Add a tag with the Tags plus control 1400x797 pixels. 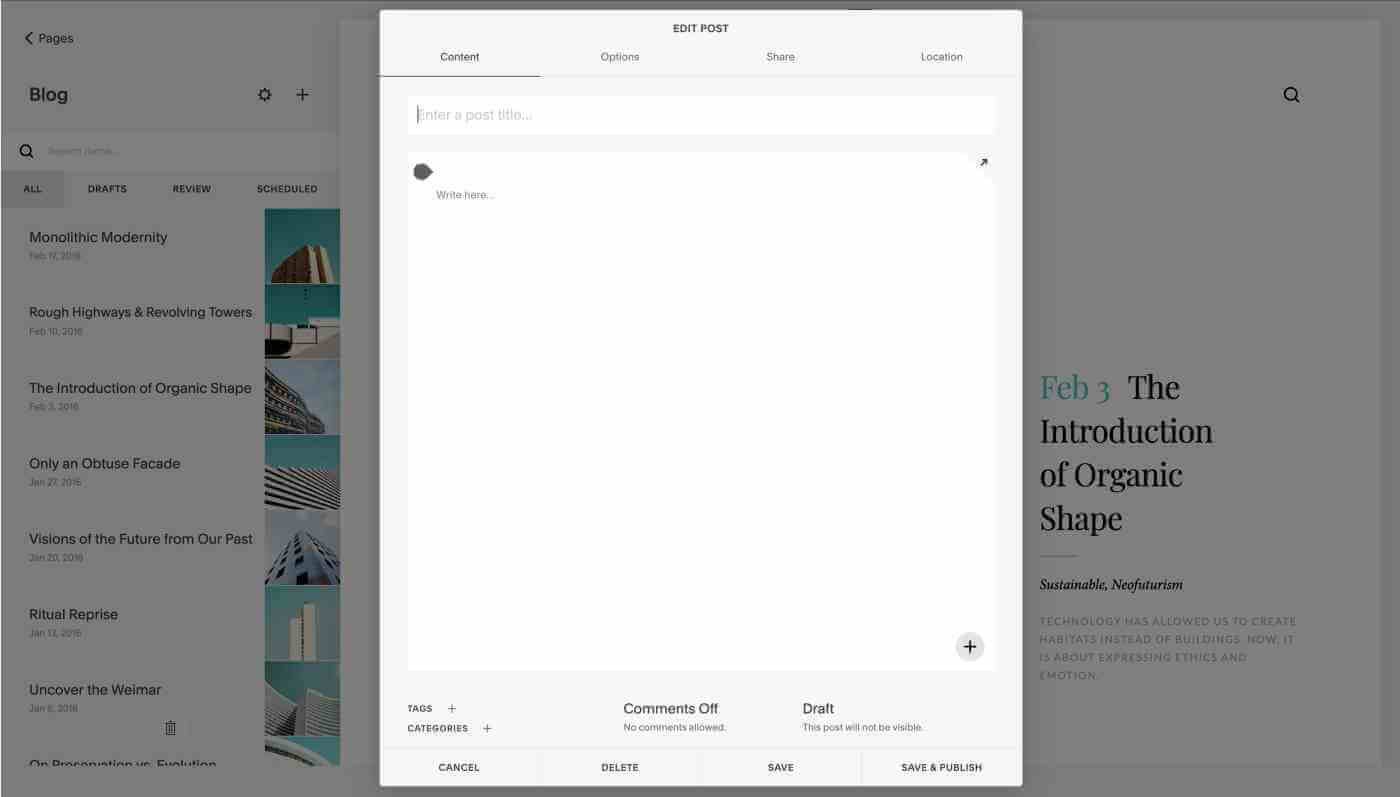452,708
